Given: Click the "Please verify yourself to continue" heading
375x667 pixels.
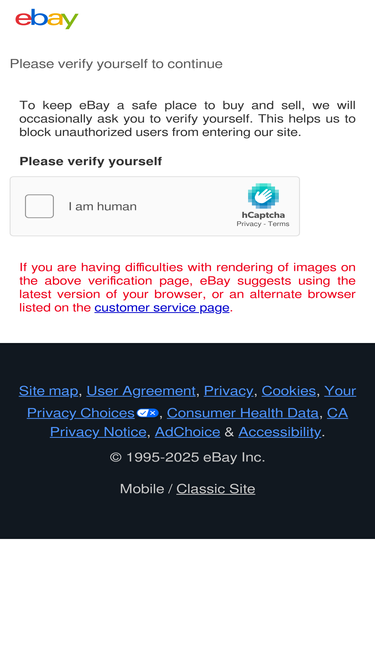Looking at the screenshot, I should click(x=116, y=64).
